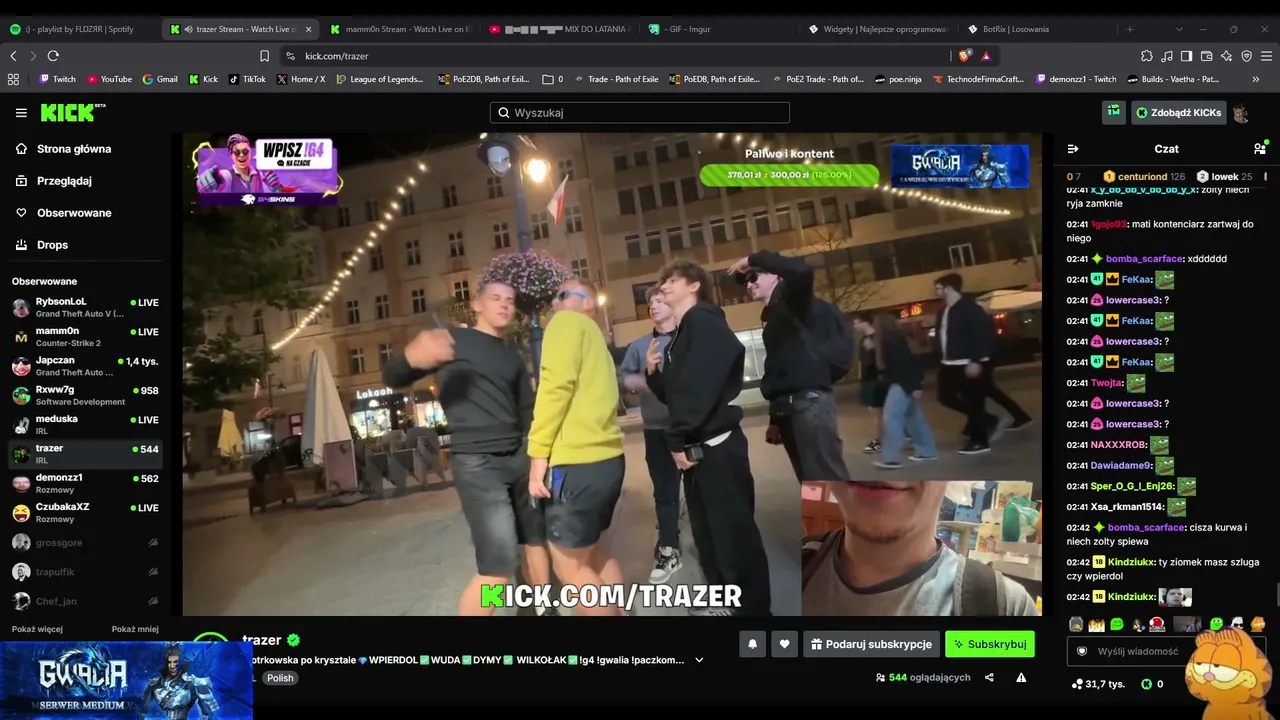The image size is (1280, 720).
Task: Open the tab search dropdown arrow
Action: point(1179,29)
